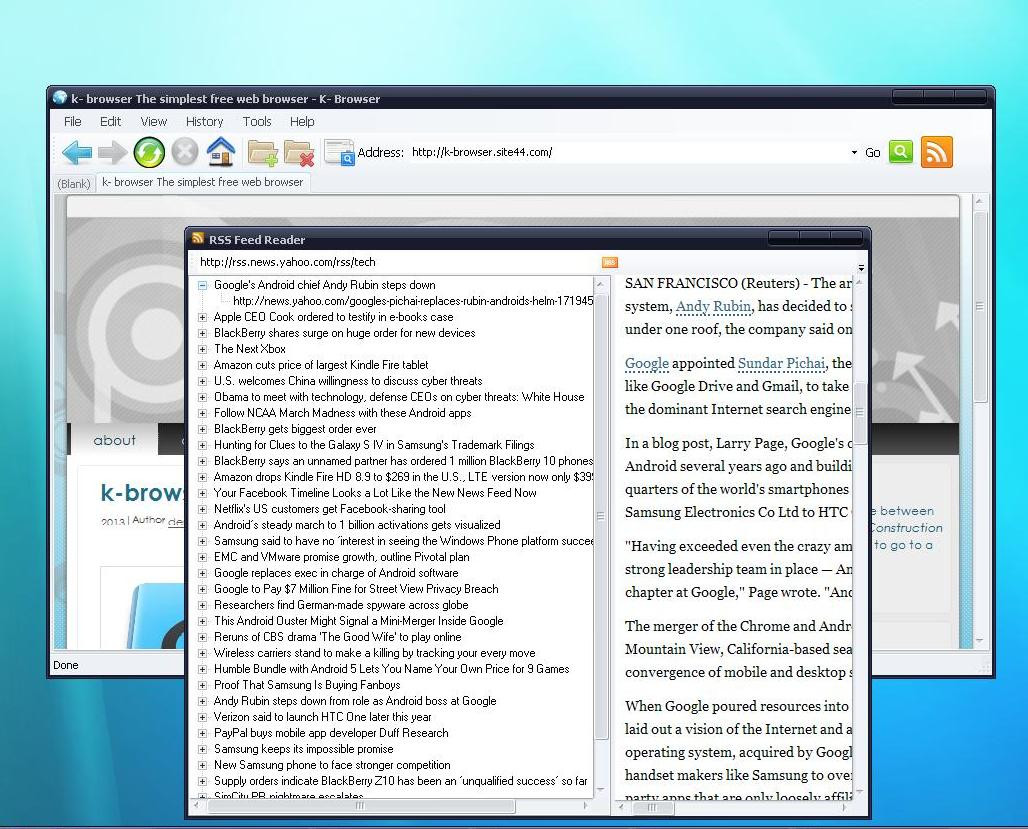Switch to the (Blank) tab
Viewport: 1028px width, 829px height.
74,184
